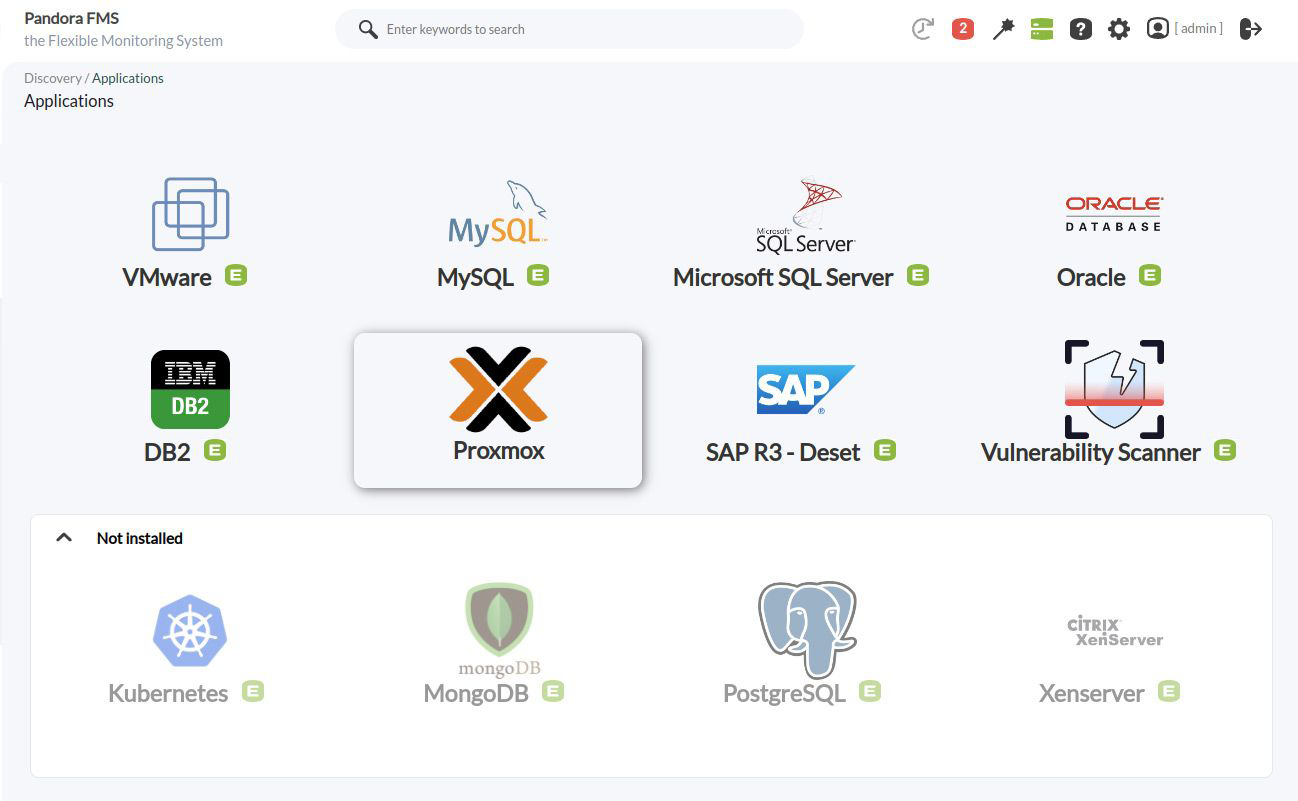Collapse the Not installed section

pos(64,538)
